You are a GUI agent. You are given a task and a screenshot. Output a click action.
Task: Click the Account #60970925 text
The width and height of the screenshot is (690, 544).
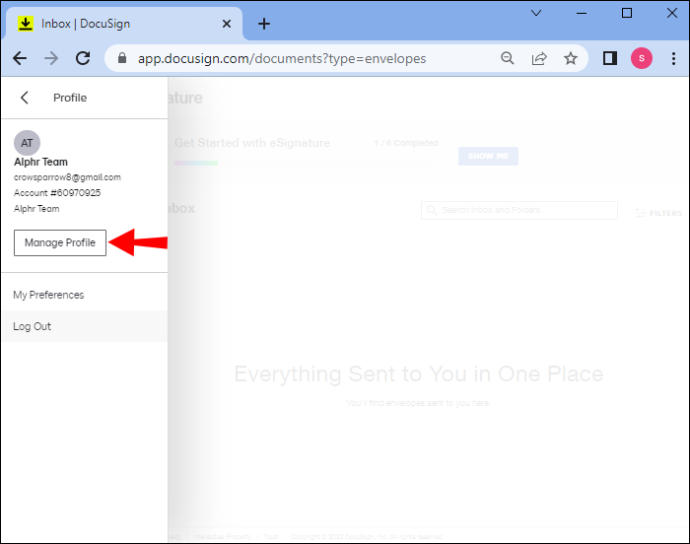pyautogui.click(x=57, y=193)
